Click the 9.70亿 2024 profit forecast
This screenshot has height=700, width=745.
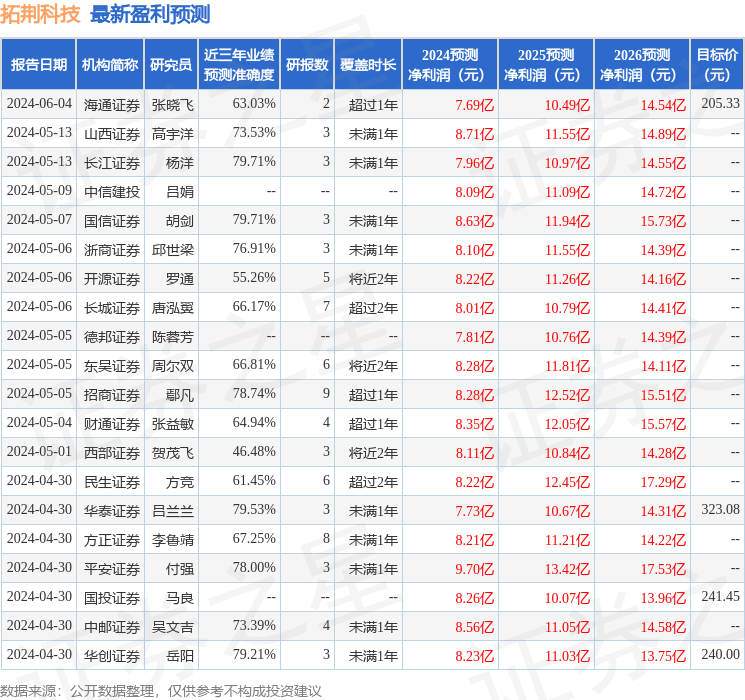tap(475, 569)
